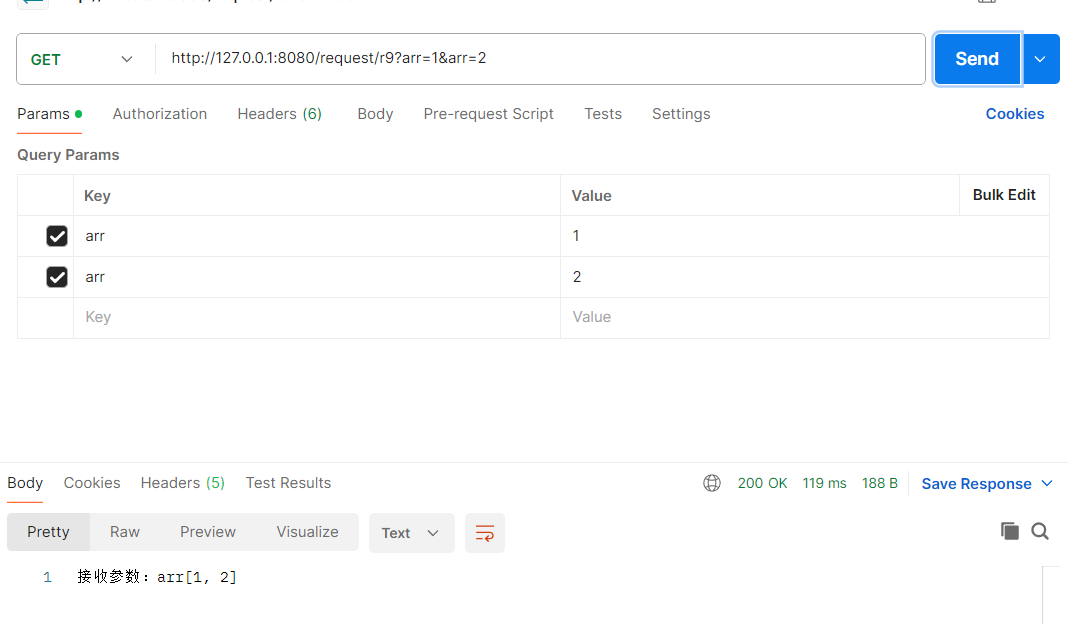Click the 119 ms response time

tap(824, 483)
